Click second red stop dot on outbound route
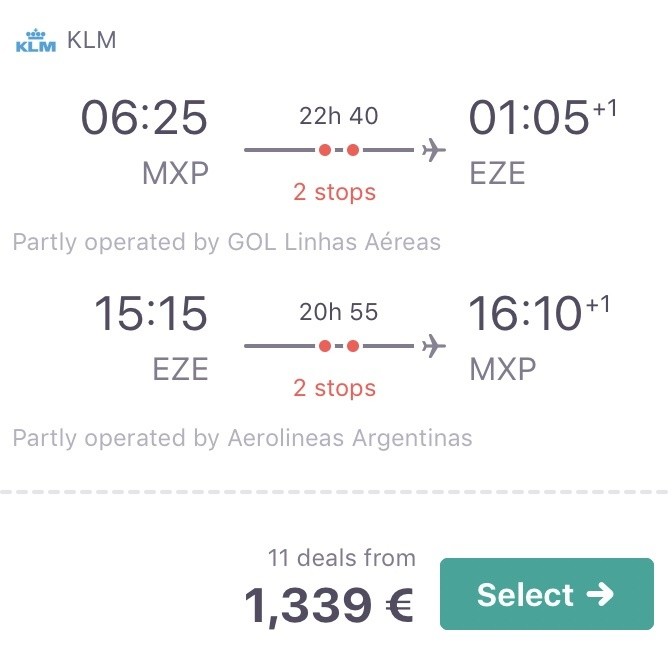The image size is (672, 658). (353, 150)
